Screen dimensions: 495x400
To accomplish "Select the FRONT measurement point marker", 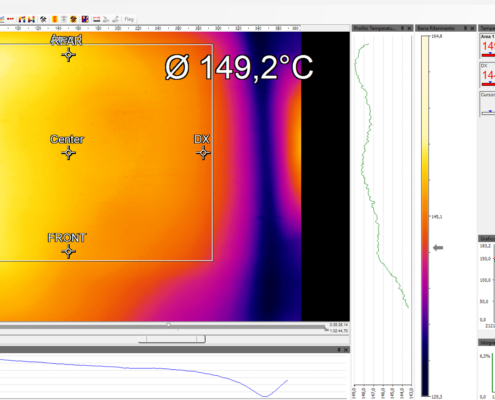I will point(68,252).
